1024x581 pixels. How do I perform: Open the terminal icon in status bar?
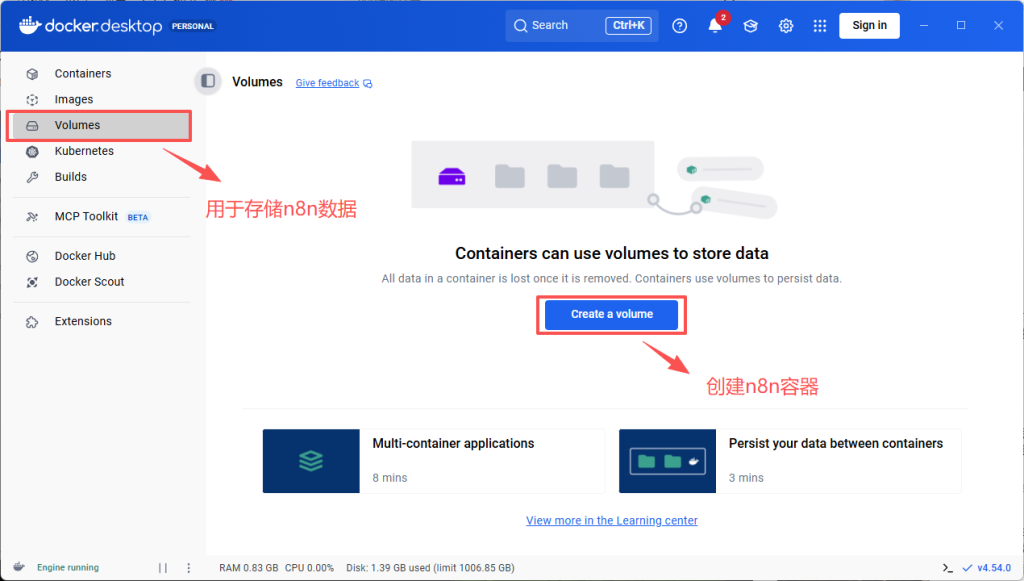pyautogui.click(x=947, y=568)
